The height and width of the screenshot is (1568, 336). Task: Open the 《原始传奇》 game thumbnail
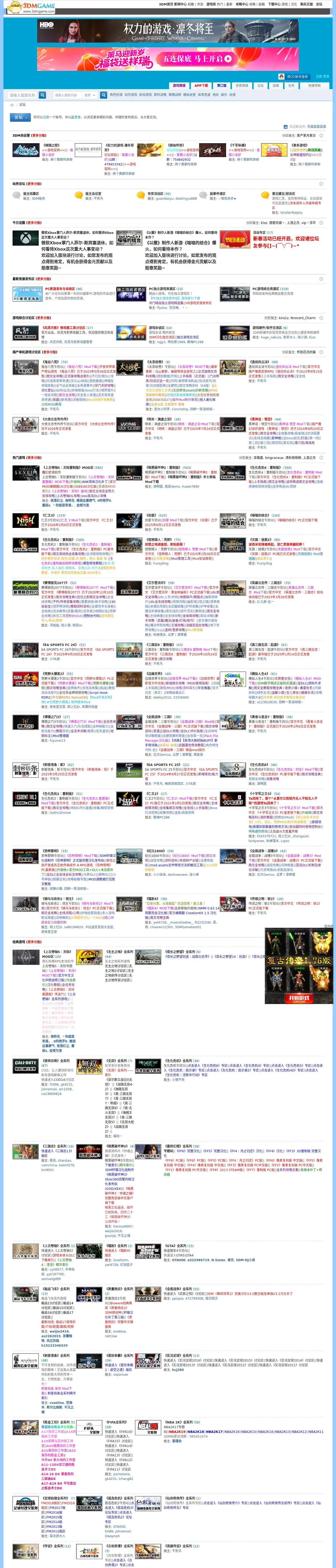click(150, 150)
